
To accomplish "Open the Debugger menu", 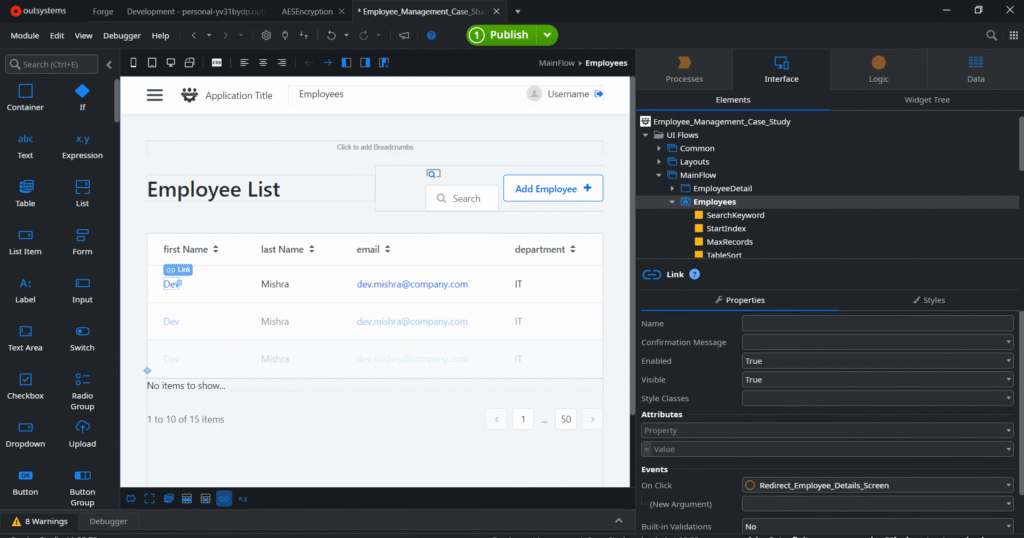I will tap(122, 35).
